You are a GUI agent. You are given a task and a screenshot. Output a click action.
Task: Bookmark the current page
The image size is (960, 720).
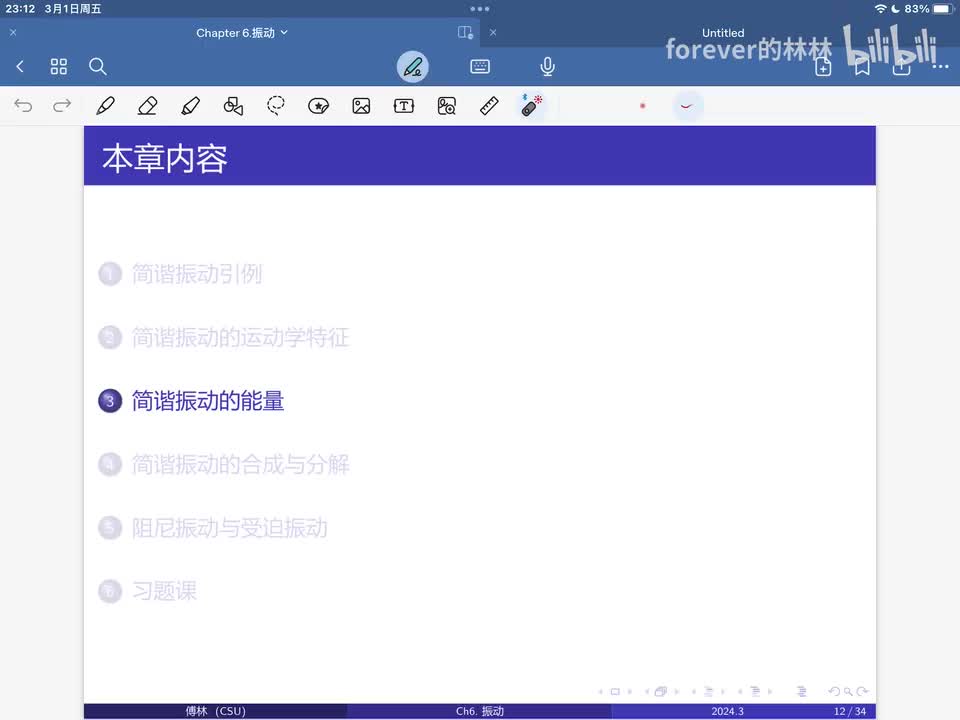pyautogui.click(x=863, y=66)
